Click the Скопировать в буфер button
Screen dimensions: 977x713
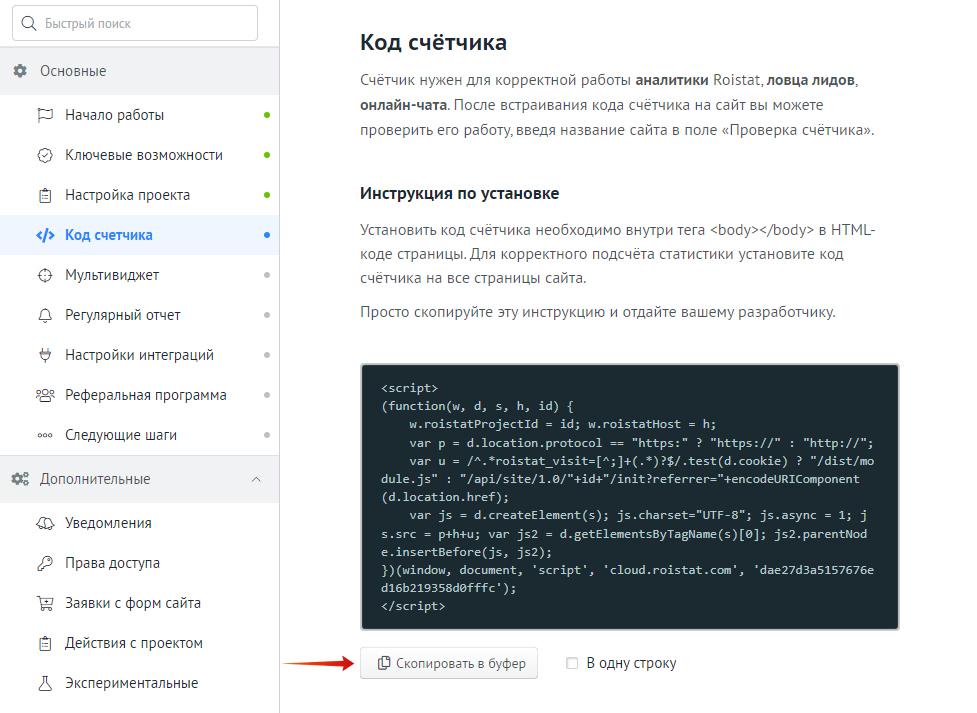tap(449, 663)
